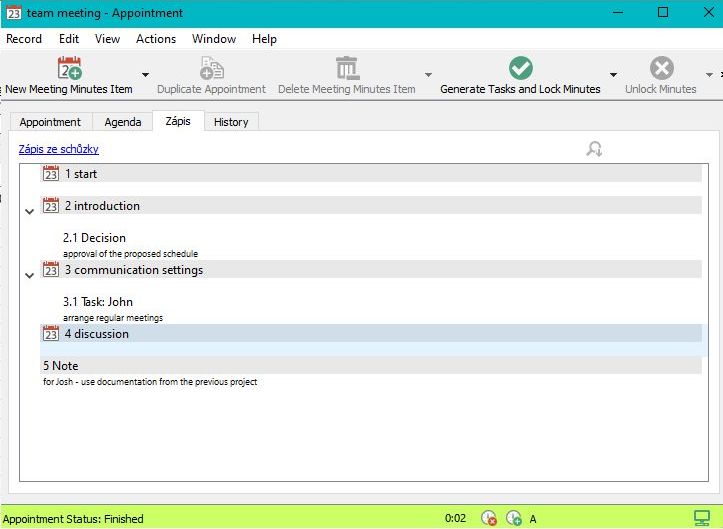Collapse the '3 communication settings' section

tap(30, 275)
